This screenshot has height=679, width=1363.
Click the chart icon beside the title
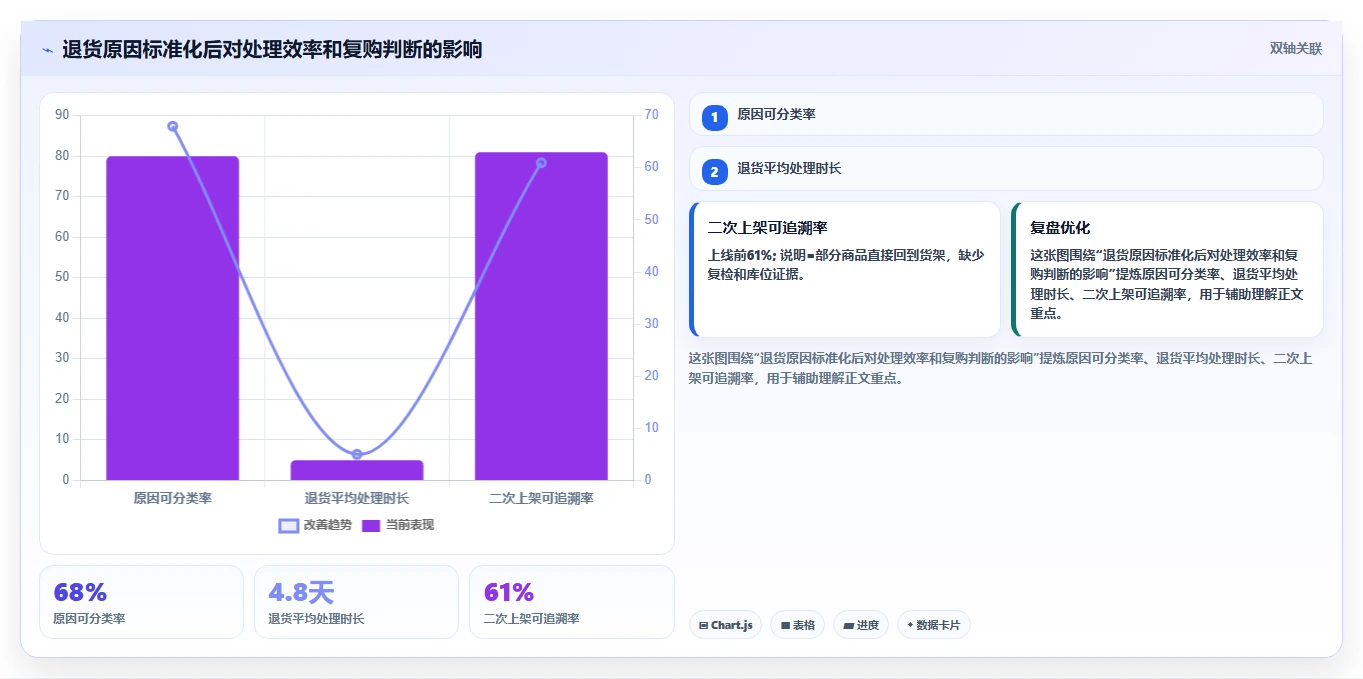point(47,49)
